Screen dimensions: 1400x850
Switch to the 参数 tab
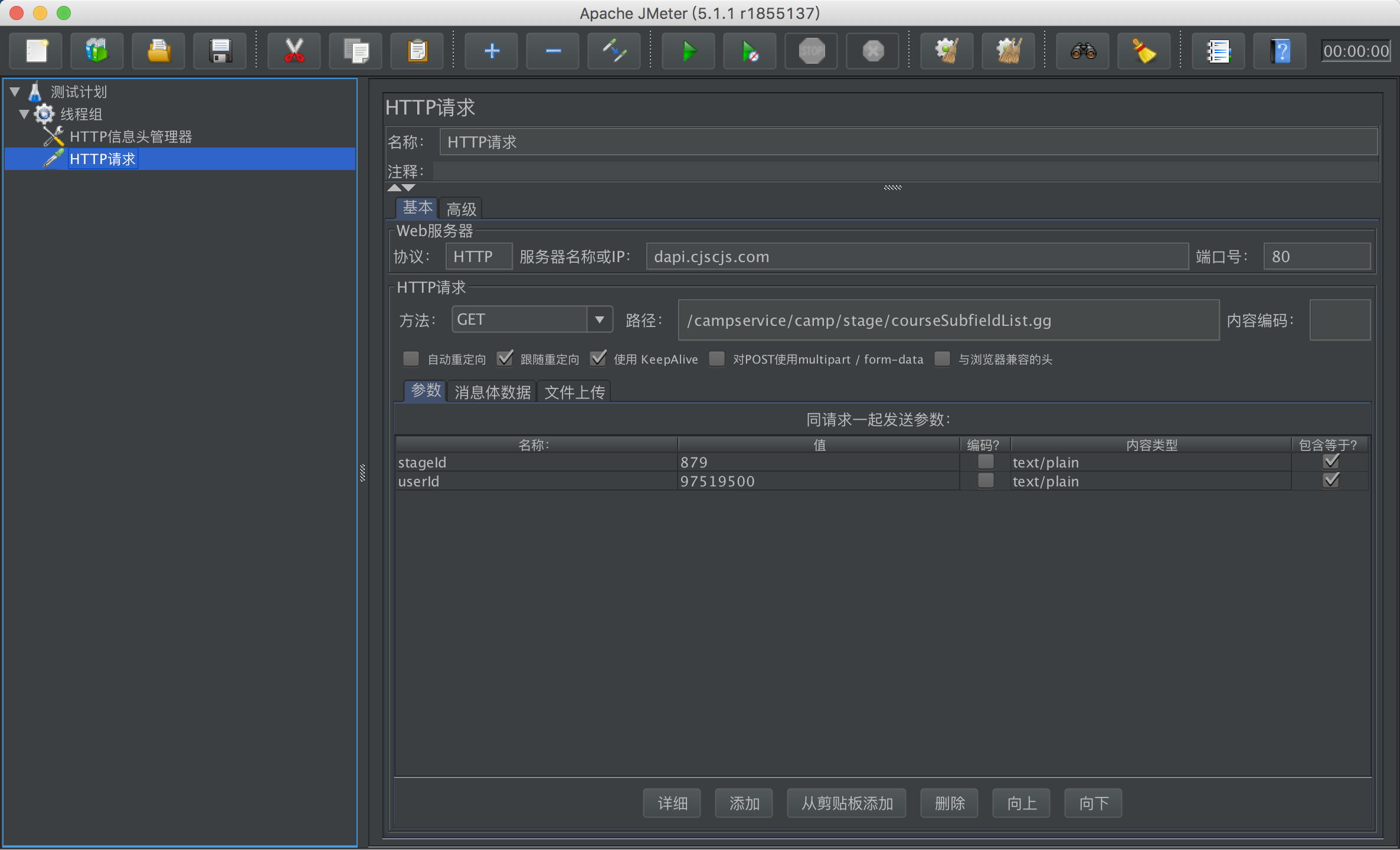[x=426, y=391]
